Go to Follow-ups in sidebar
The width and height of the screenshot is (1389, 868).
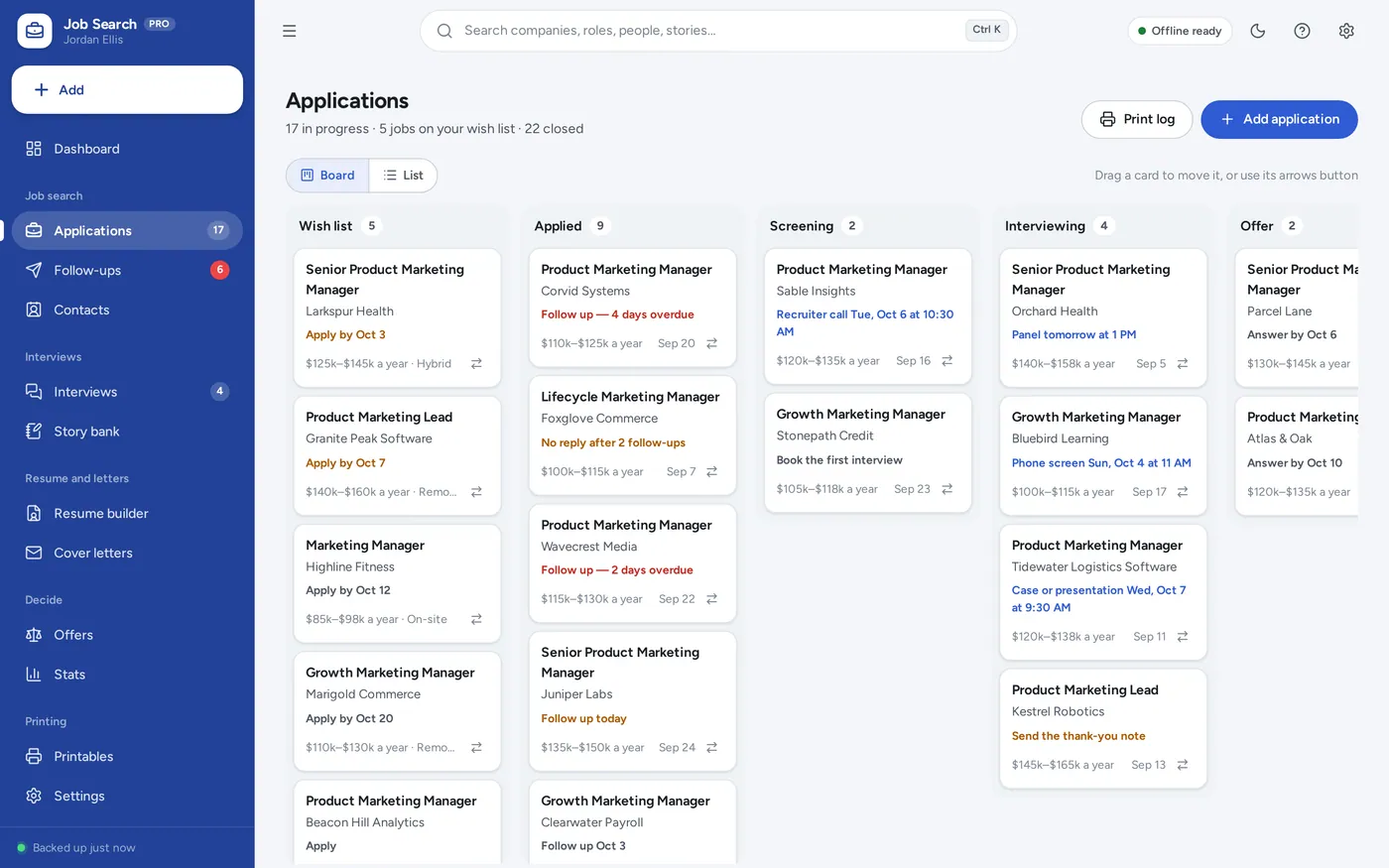tap(127, 270)
